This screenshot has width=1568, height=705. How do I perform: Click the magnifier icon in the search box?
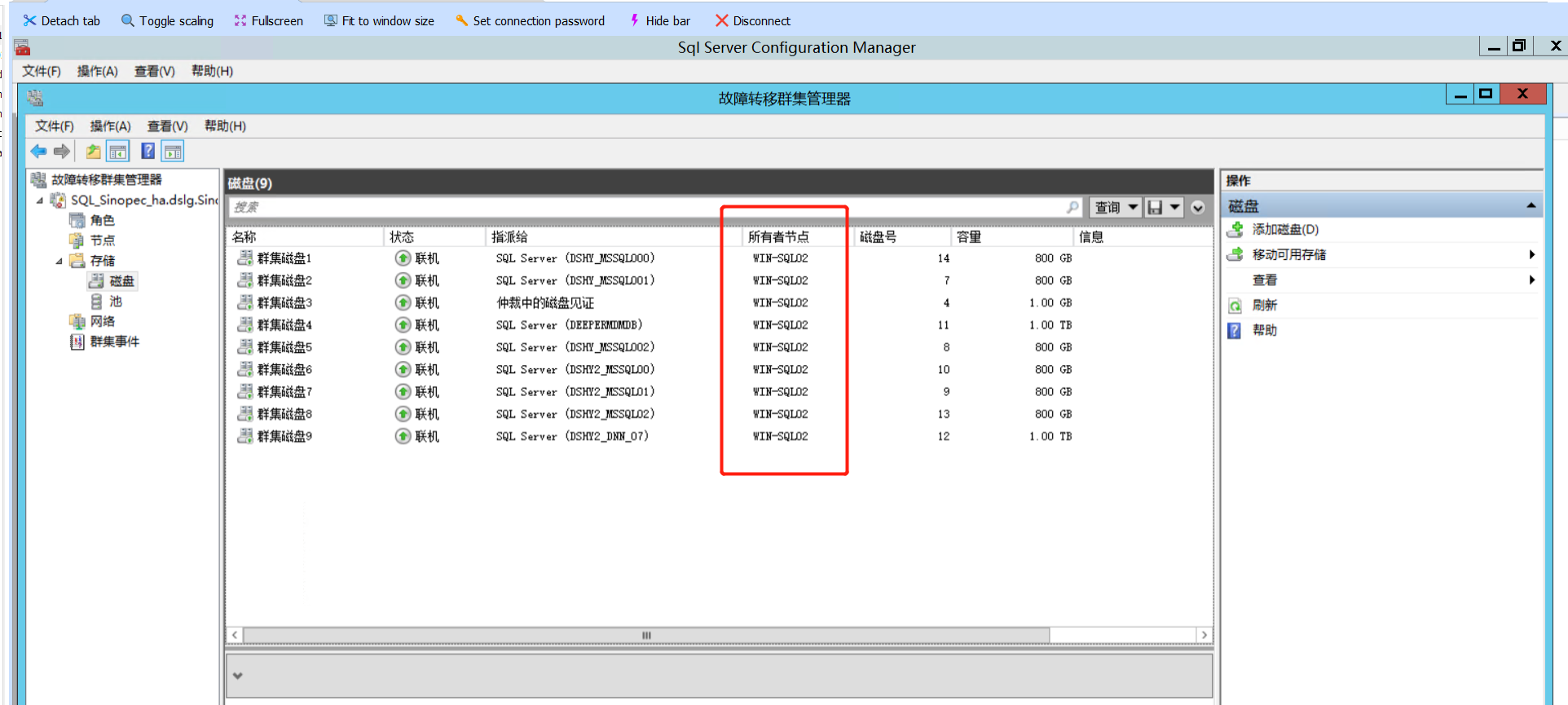point(1072,207)
